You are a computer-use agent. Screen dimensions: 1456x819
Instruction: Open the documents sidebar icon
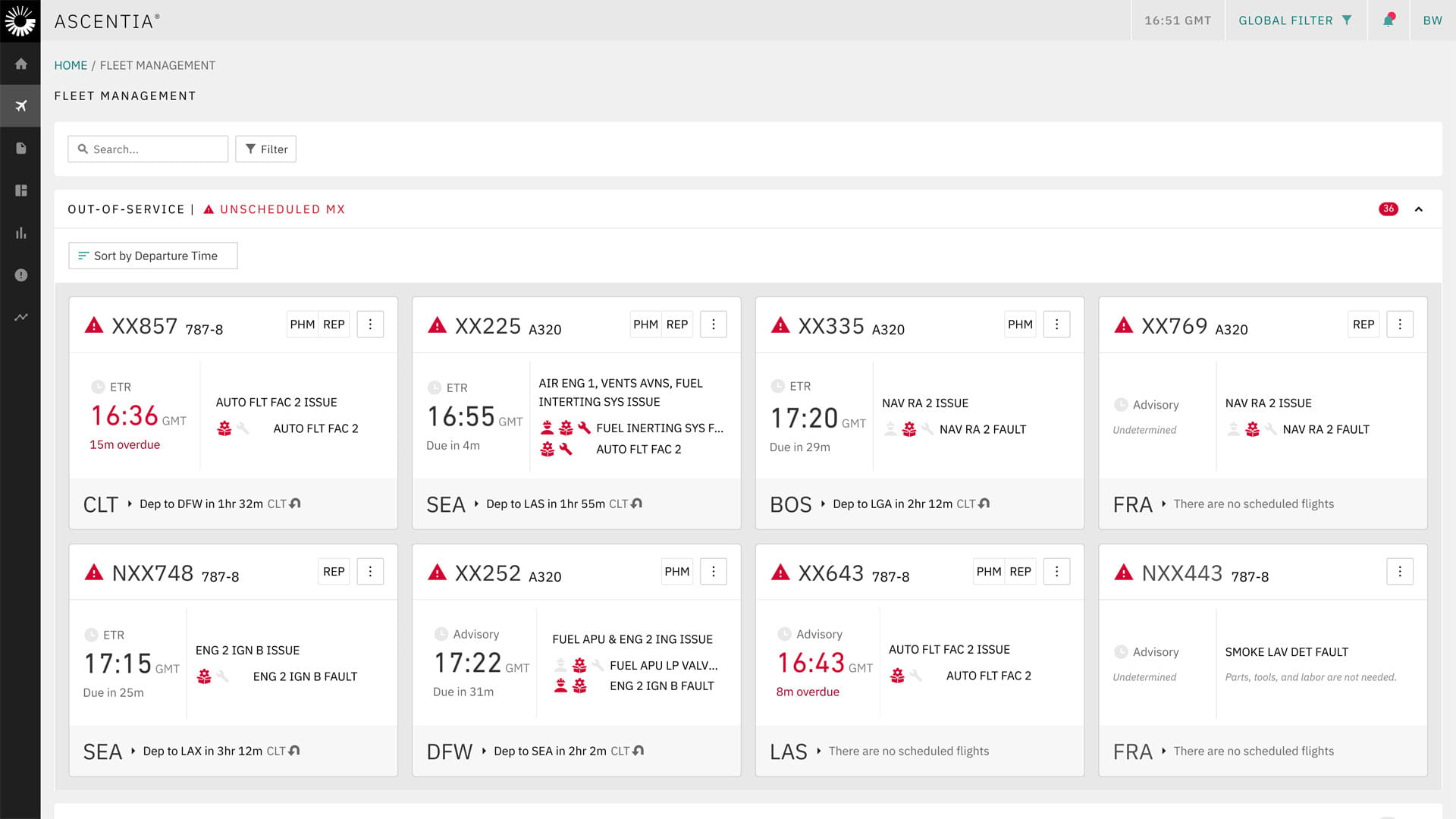(20, 148)
